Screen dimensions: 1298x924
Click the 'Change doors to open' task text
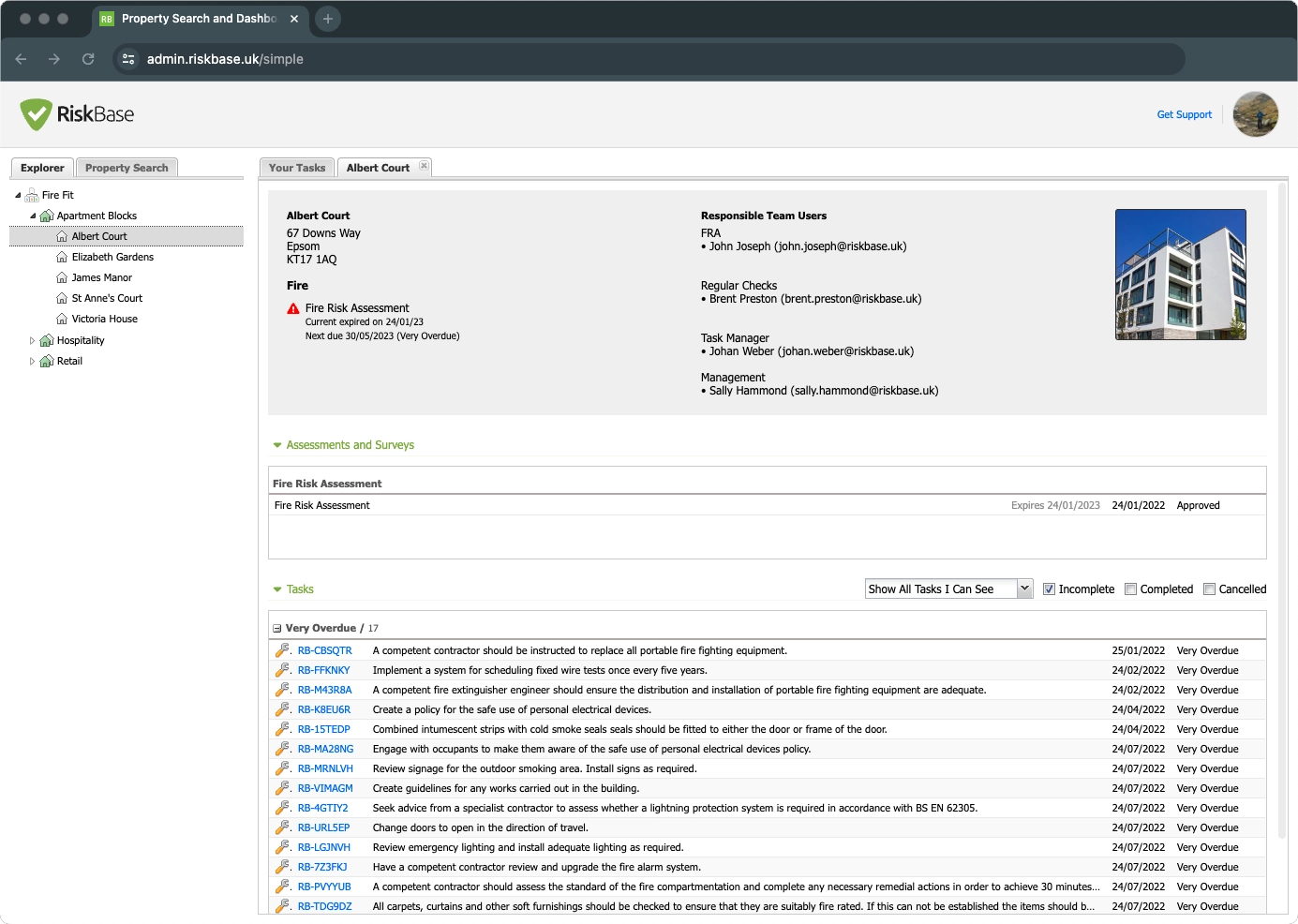[x=481, y=827]
